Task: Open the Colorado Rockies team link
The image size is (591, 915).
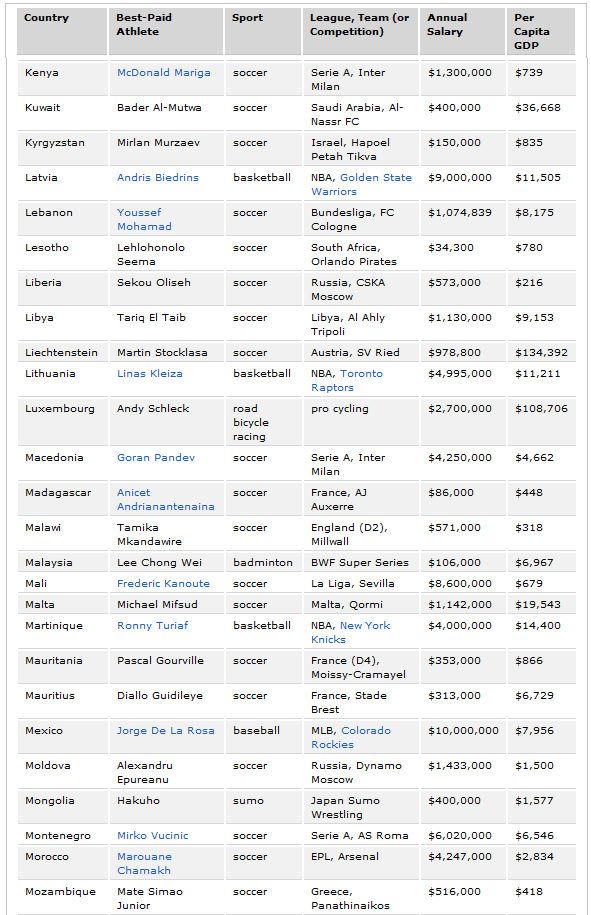Action: tap(351, 738)
